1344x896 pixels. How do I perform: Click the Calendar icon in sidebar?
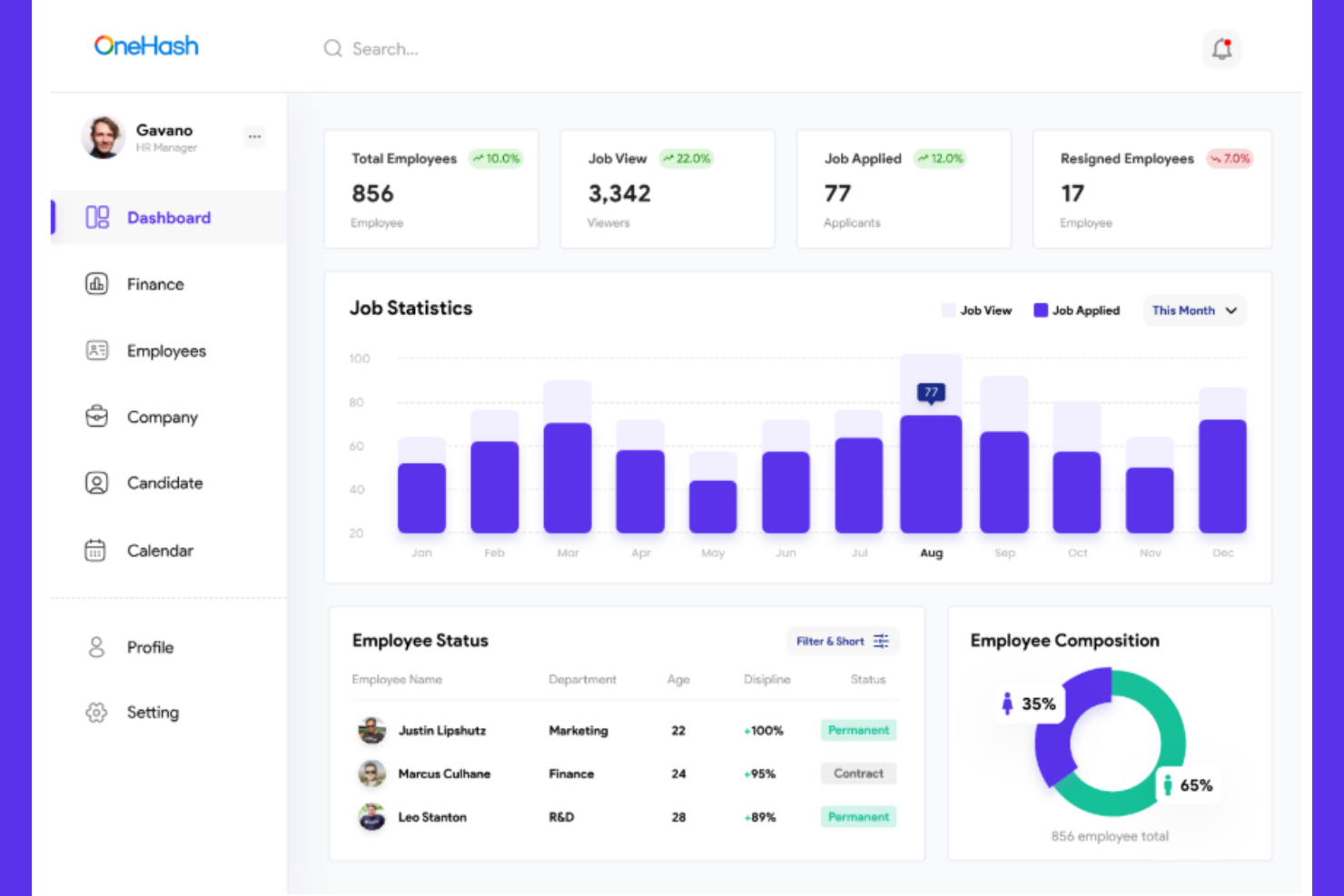click(x=95, y=550)
